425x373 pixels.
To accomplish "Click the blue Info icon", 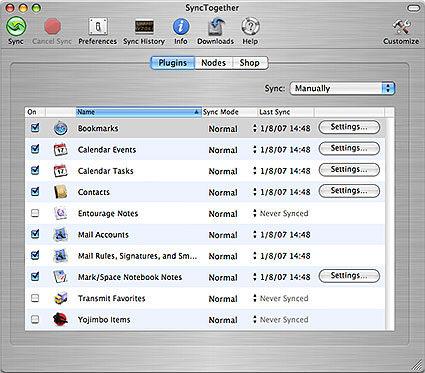I will pos(181,26).
